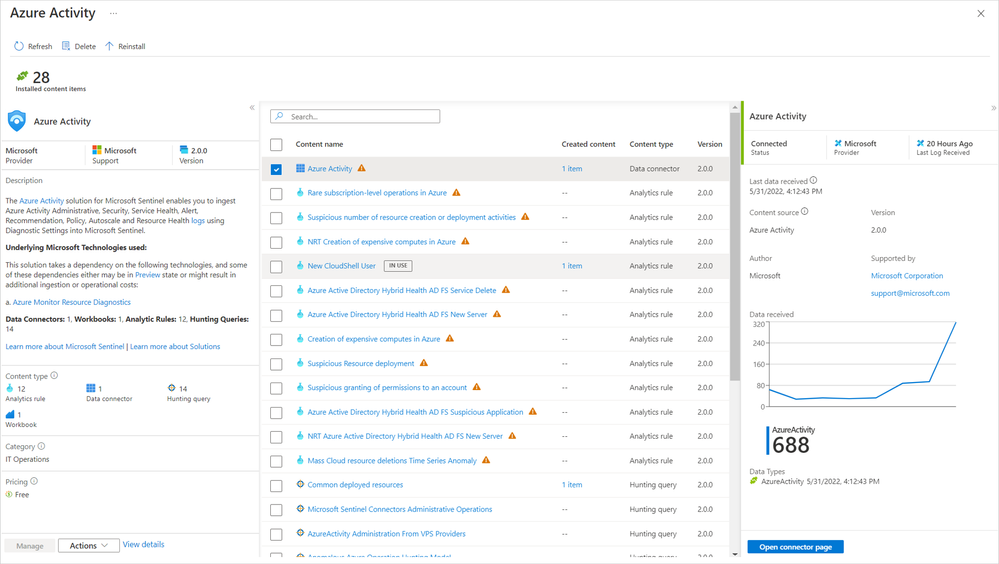The height and width of the screenshot is (564, 999).
Task: Open the Azure Monitor Resource Diagnostics link
Action: [72, 302]
